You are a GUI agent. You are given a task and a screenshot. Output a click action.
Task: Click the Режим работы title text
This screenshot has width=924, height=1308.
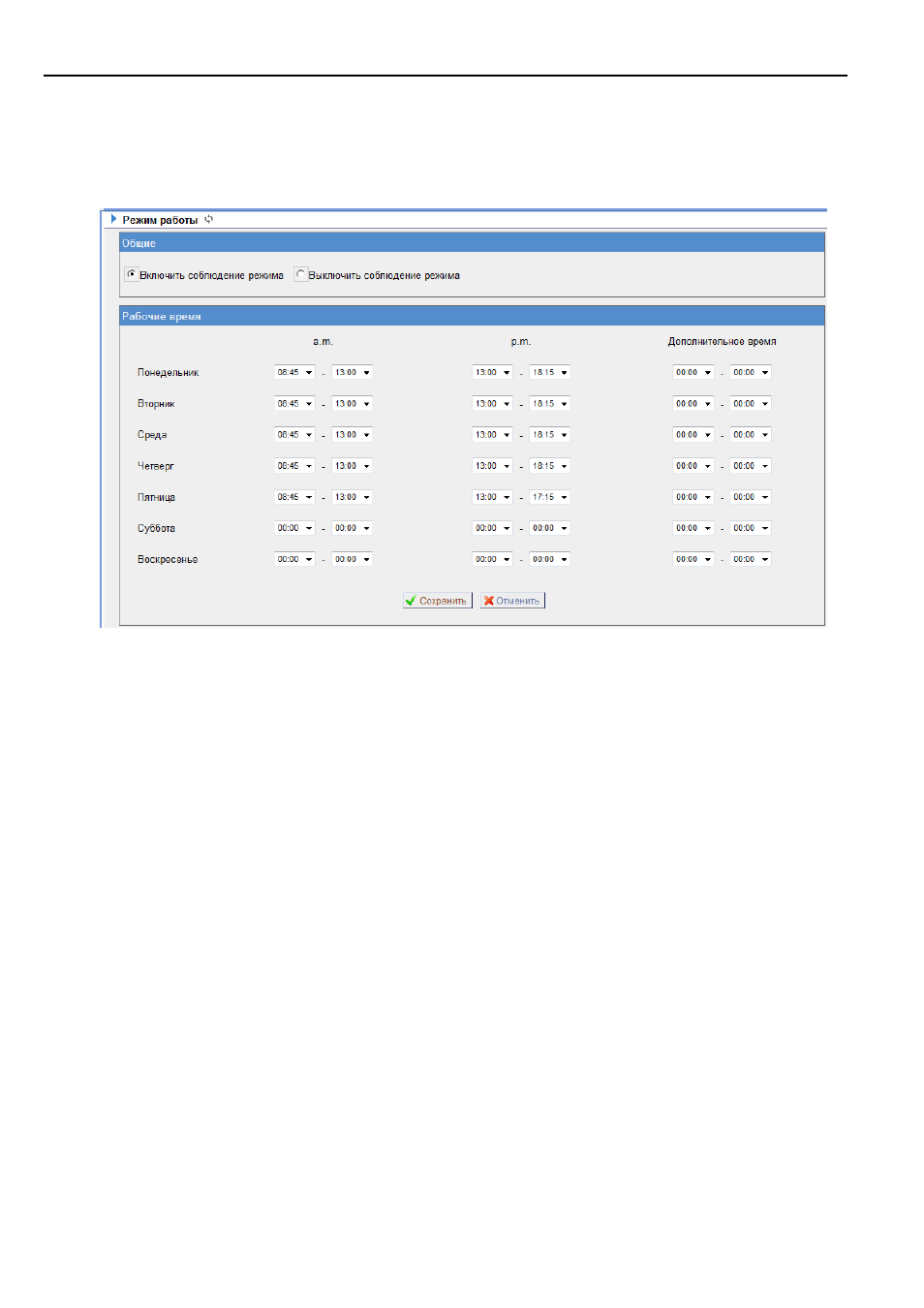click(160, 221)
